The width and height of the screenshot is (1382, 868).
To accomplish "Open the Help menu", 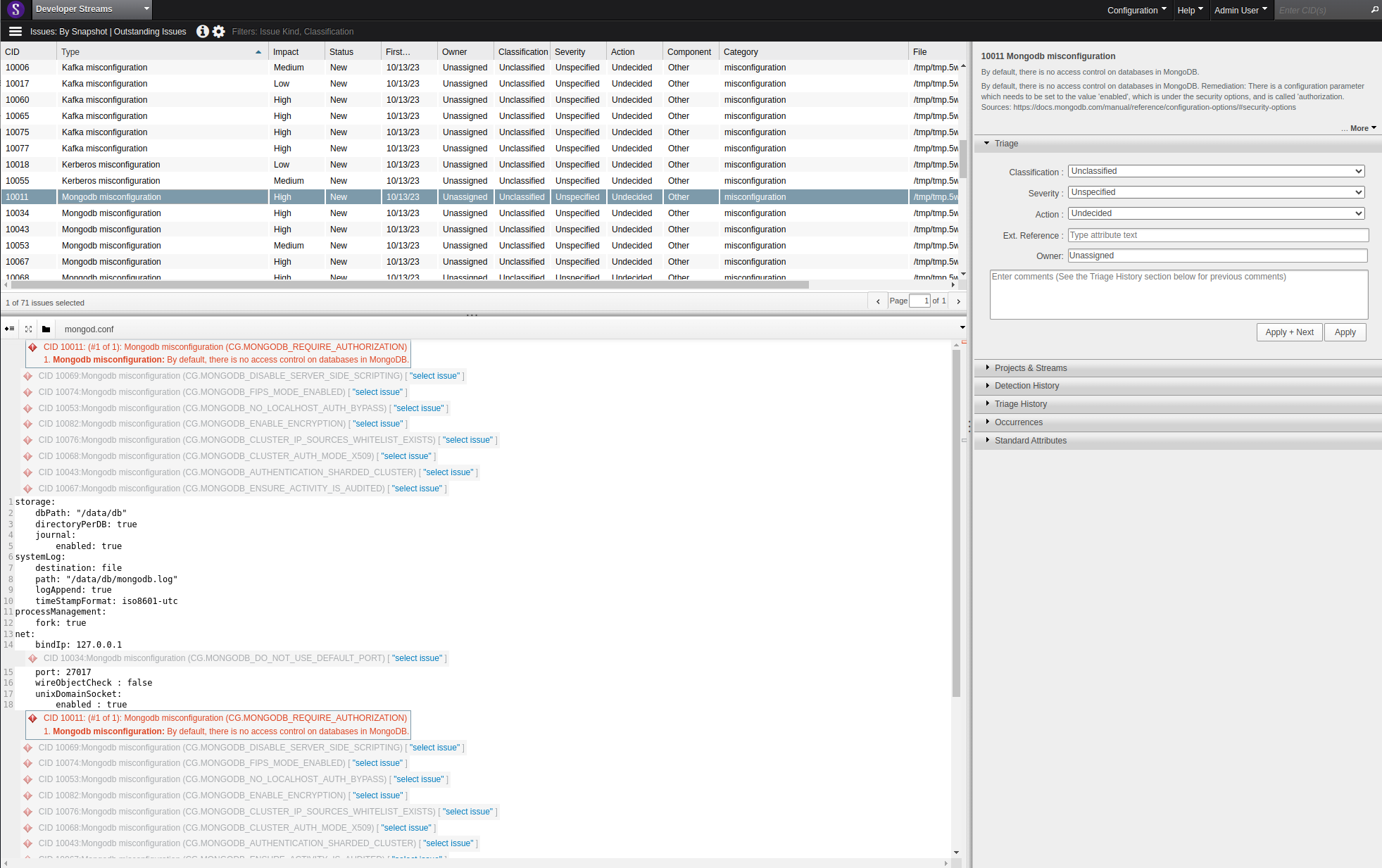I will (1190, 10).
